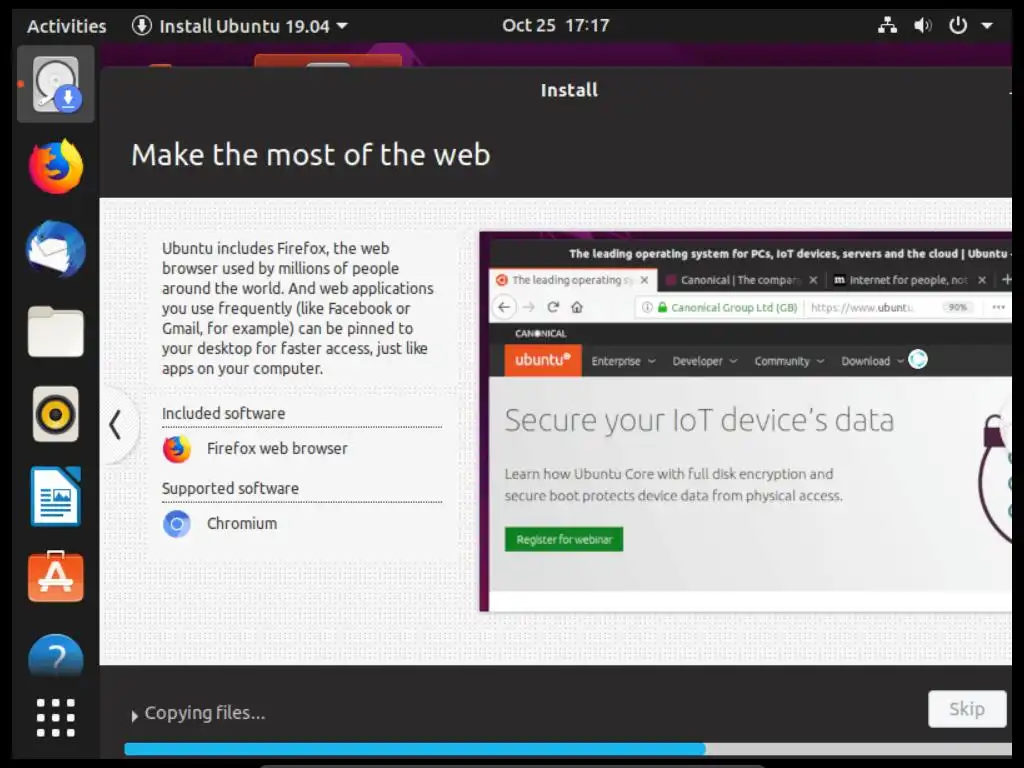Close the 'Internet for people' tab
1024x768 pixels.
(982, 280)
